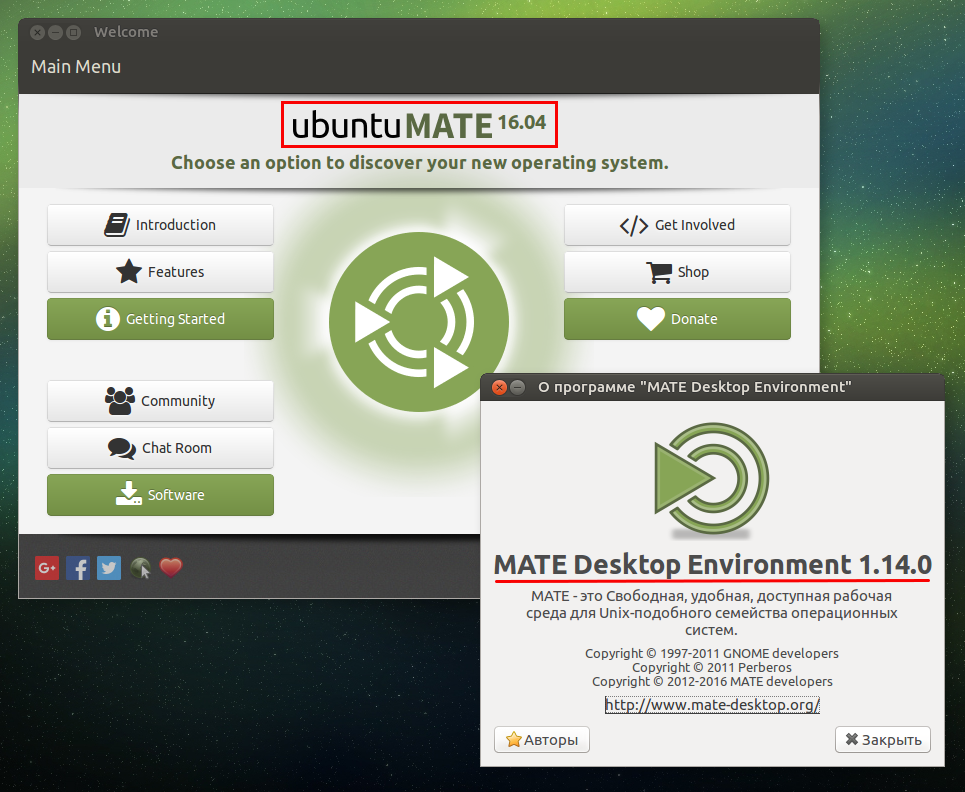Click the Google Plus icon in footer
The height and width of the screenshot is (792, 965).
point(47,568)
